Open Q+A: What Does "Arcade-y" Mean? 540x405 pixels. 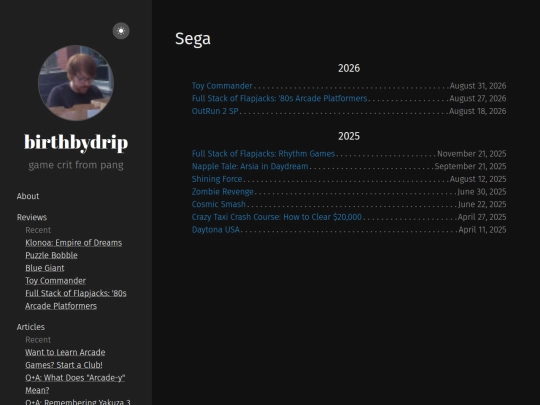pos(75,384)
